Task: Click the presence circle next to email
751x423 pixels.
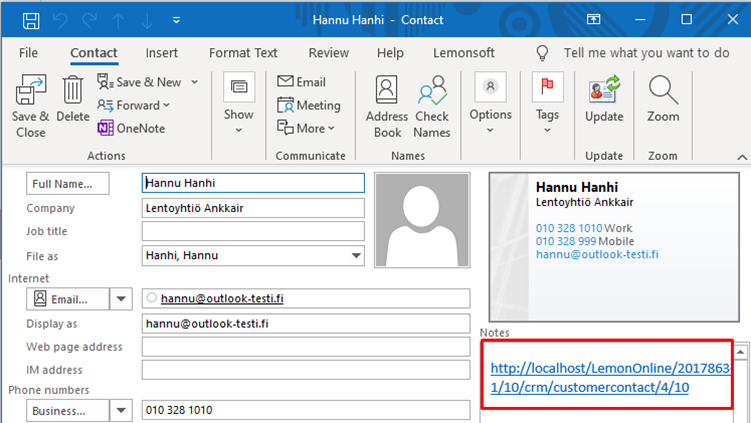Action: [x=152, y=297]
